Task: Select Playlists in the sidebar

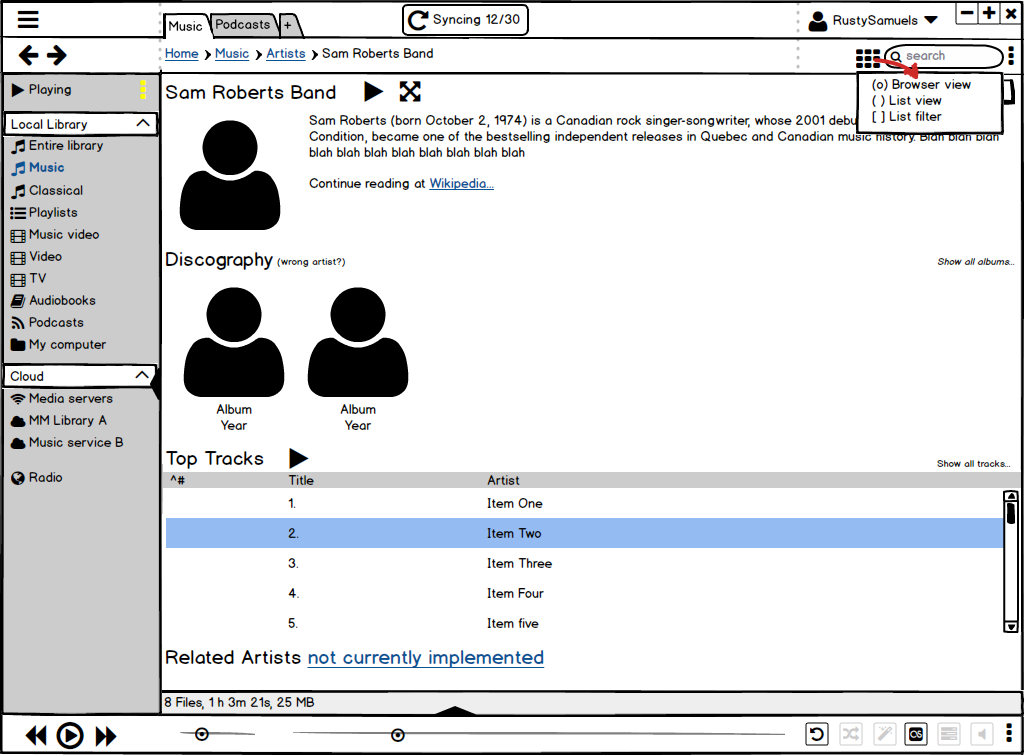Action: pos(52,212)
